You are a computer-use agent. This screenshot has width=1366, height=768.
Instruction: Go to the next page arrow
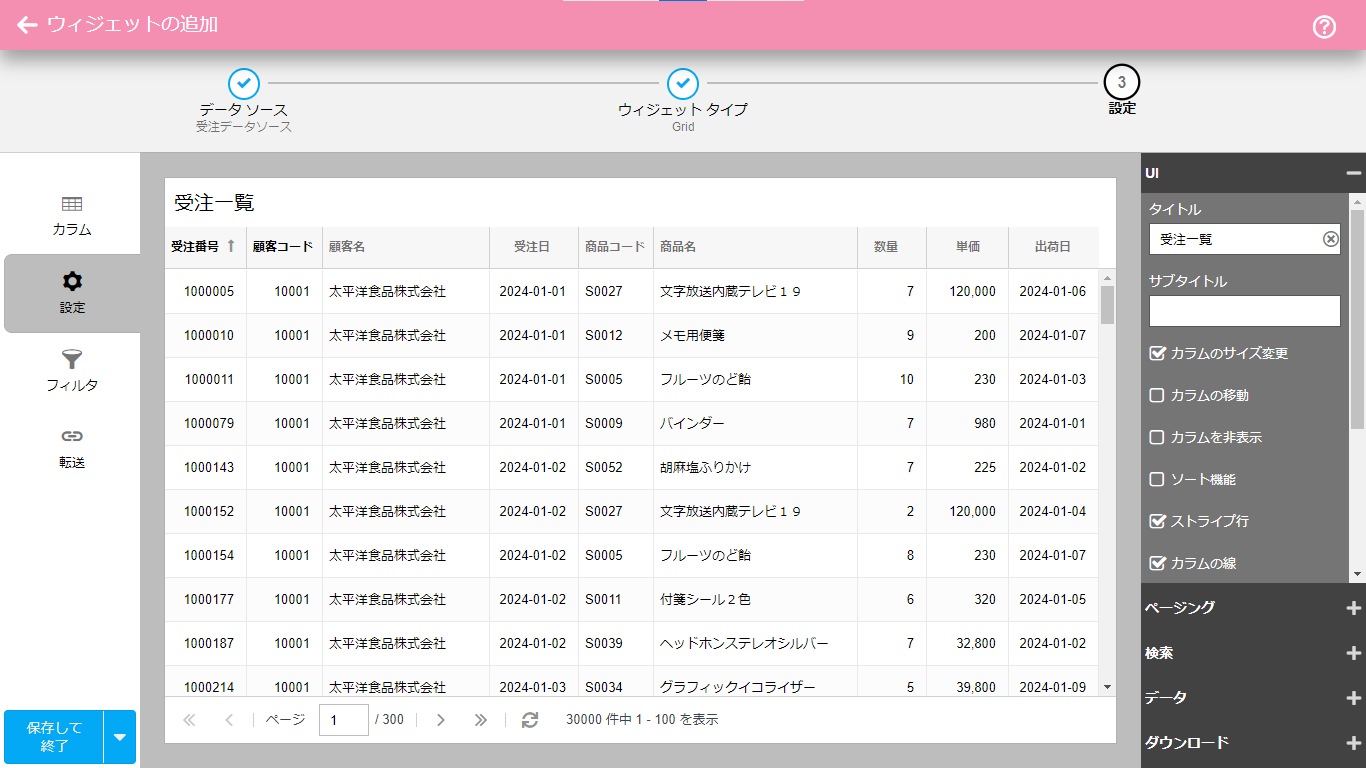[x=441, y=720]
